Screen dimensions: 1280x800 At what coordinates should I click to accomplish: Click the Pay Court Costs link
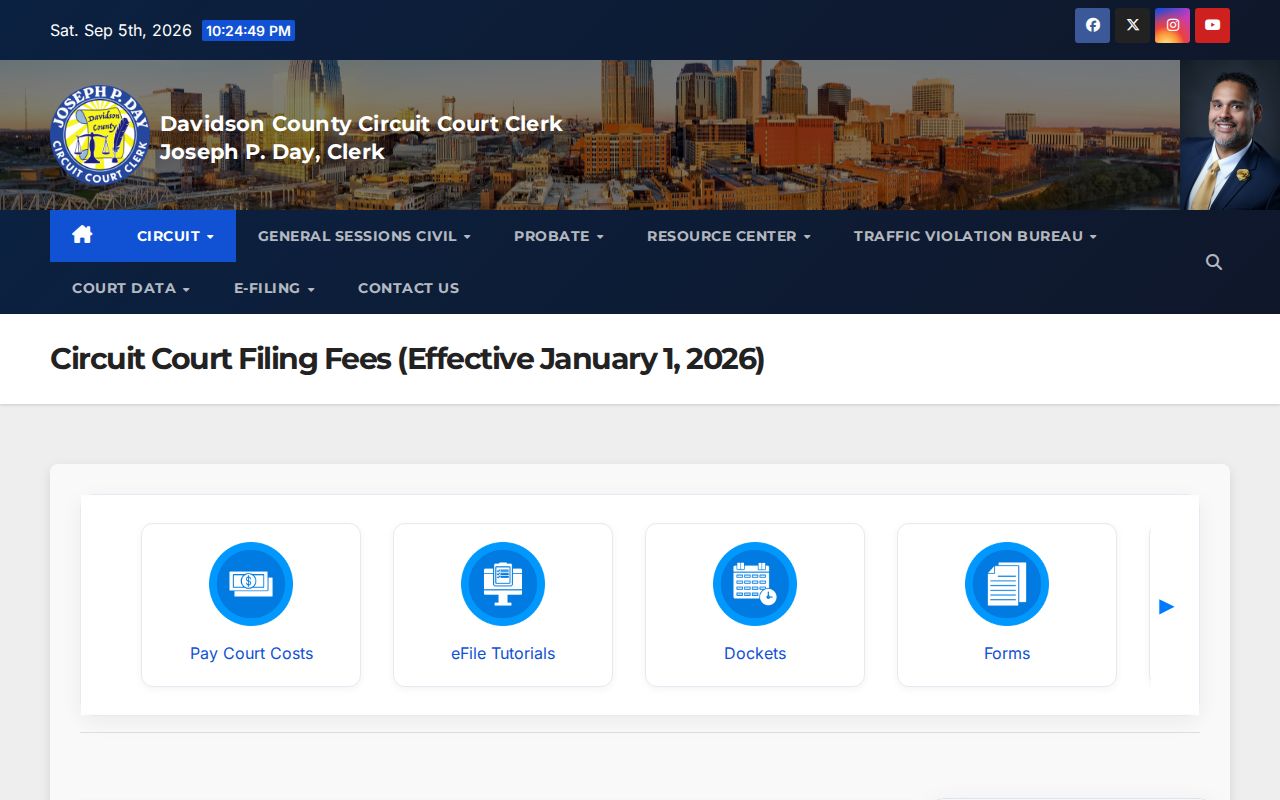tap(251, 653)
